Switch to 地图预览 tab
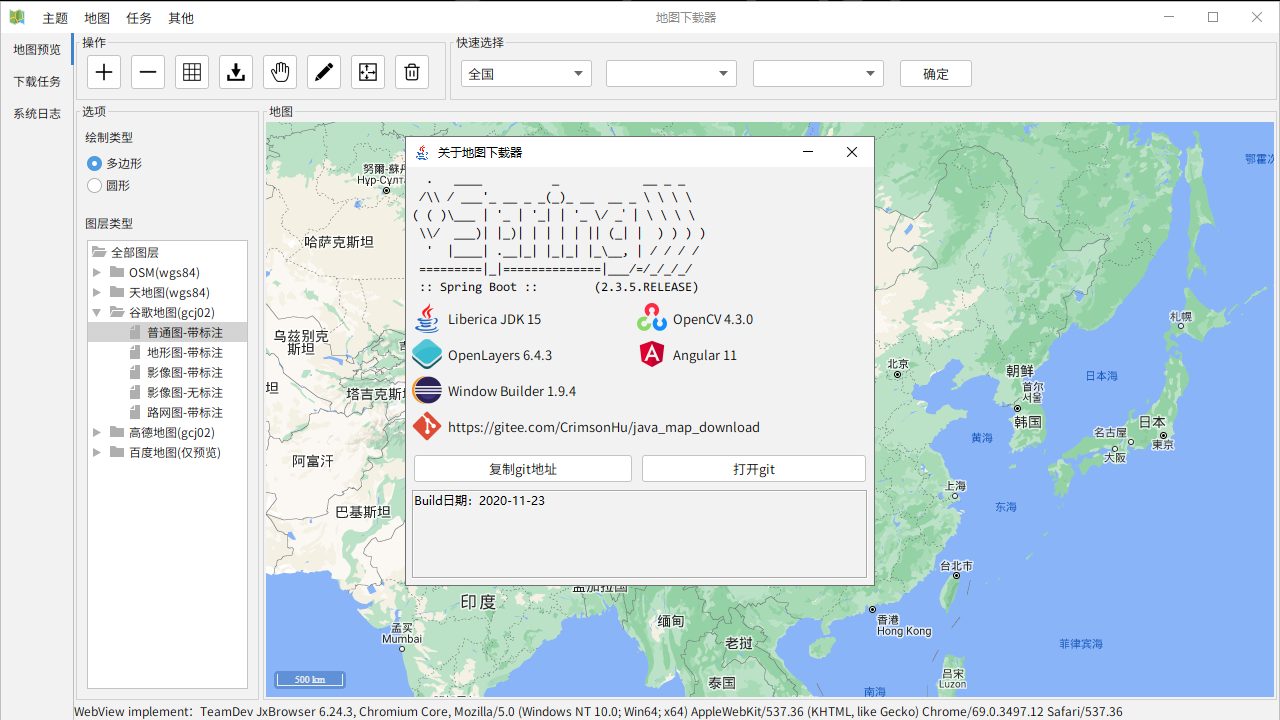 pyautogui.click(x=37, y=49)
